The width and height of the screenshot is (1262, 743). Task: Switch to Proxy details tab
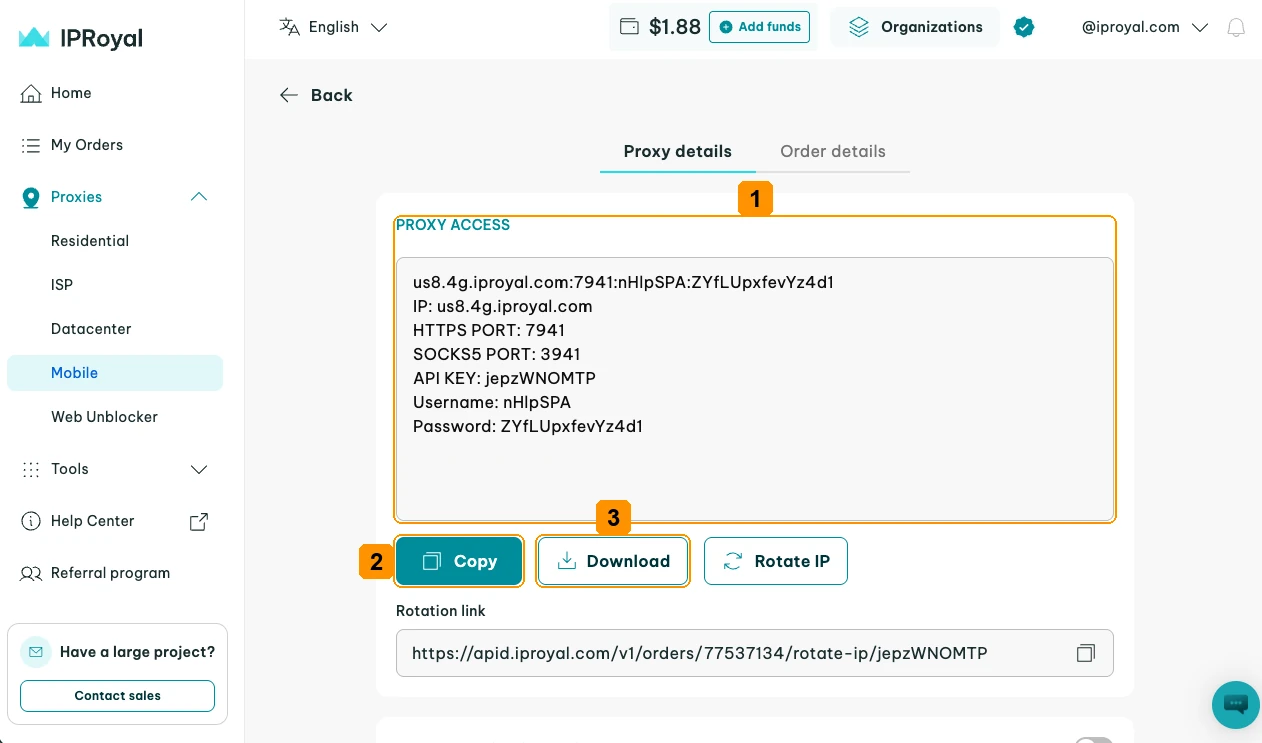pyautogui.click(x=678, y=152)
